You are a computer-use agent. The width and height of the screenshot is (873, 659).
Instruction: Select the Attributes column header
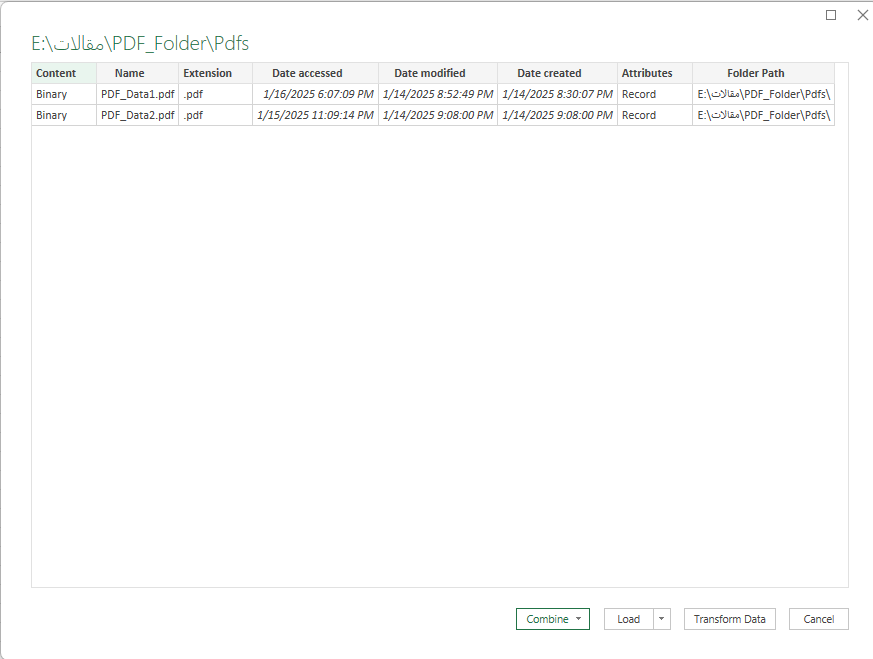click(655, 73)
